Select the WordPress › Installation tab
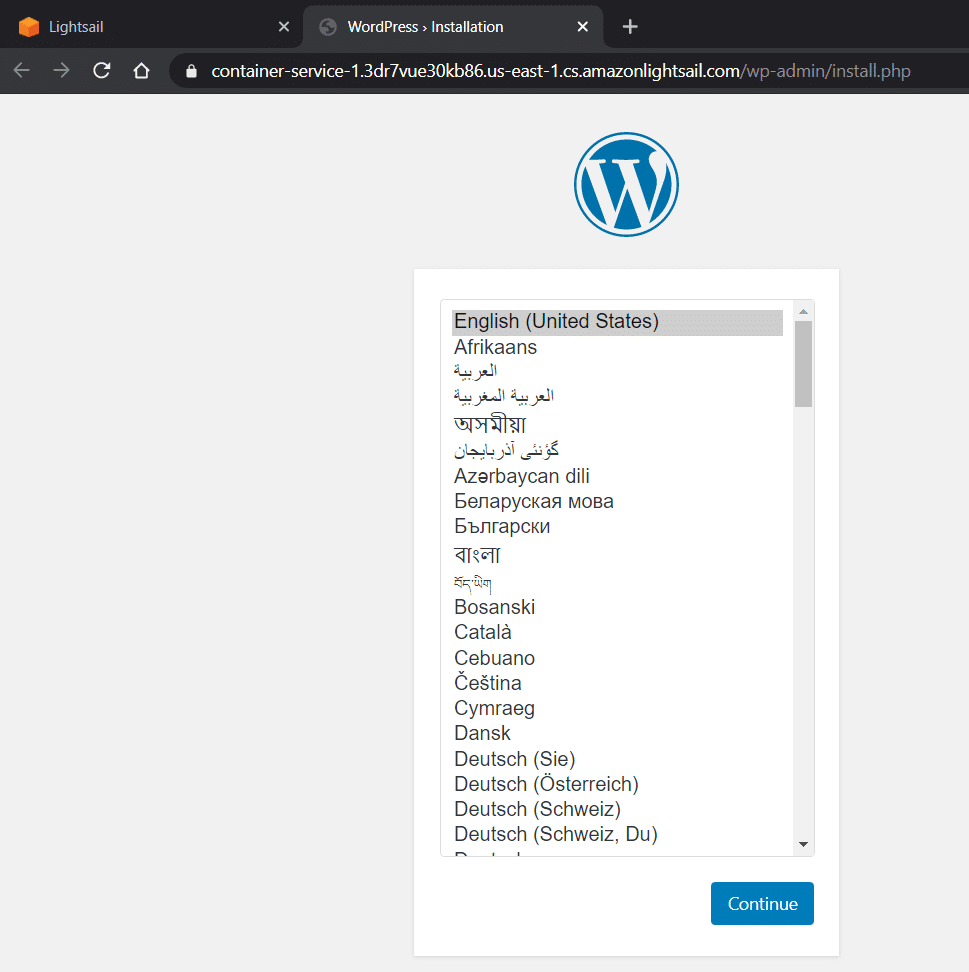 (453, 27)
